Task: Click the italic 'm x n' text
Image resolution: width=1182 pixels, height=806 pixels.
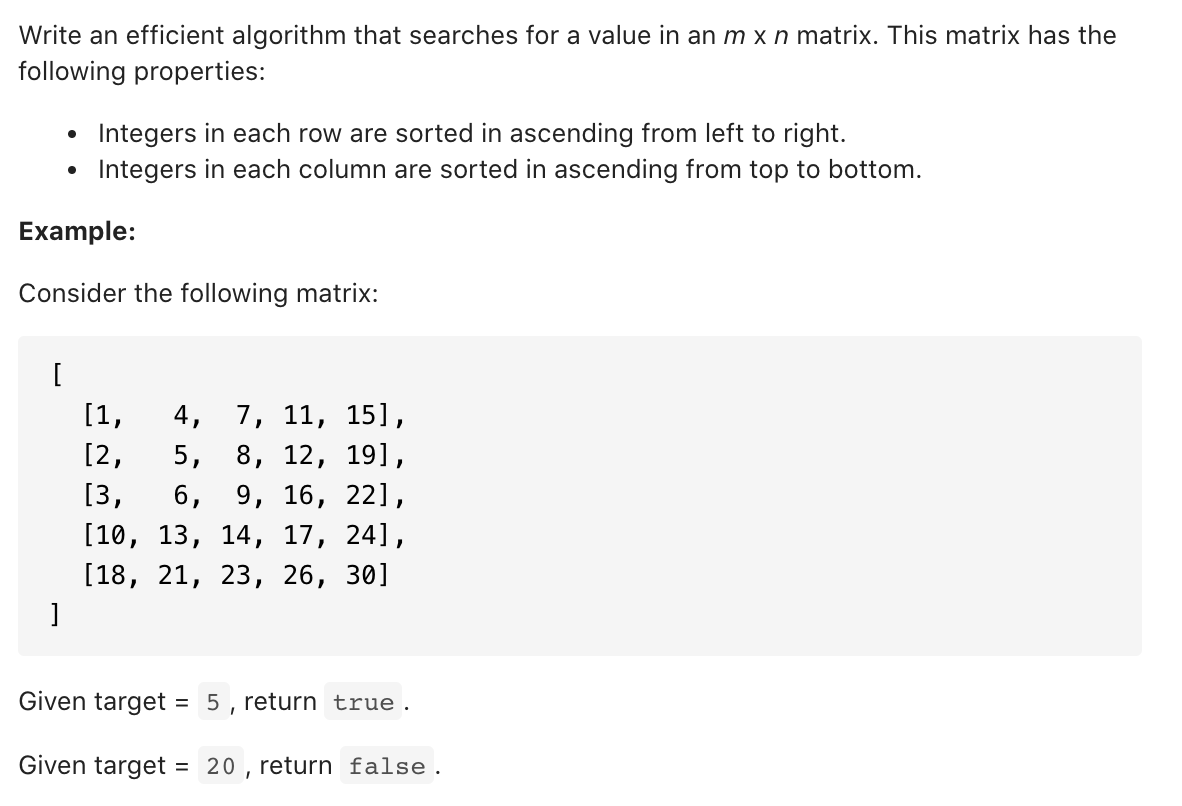Action: [x=755, y=35]
